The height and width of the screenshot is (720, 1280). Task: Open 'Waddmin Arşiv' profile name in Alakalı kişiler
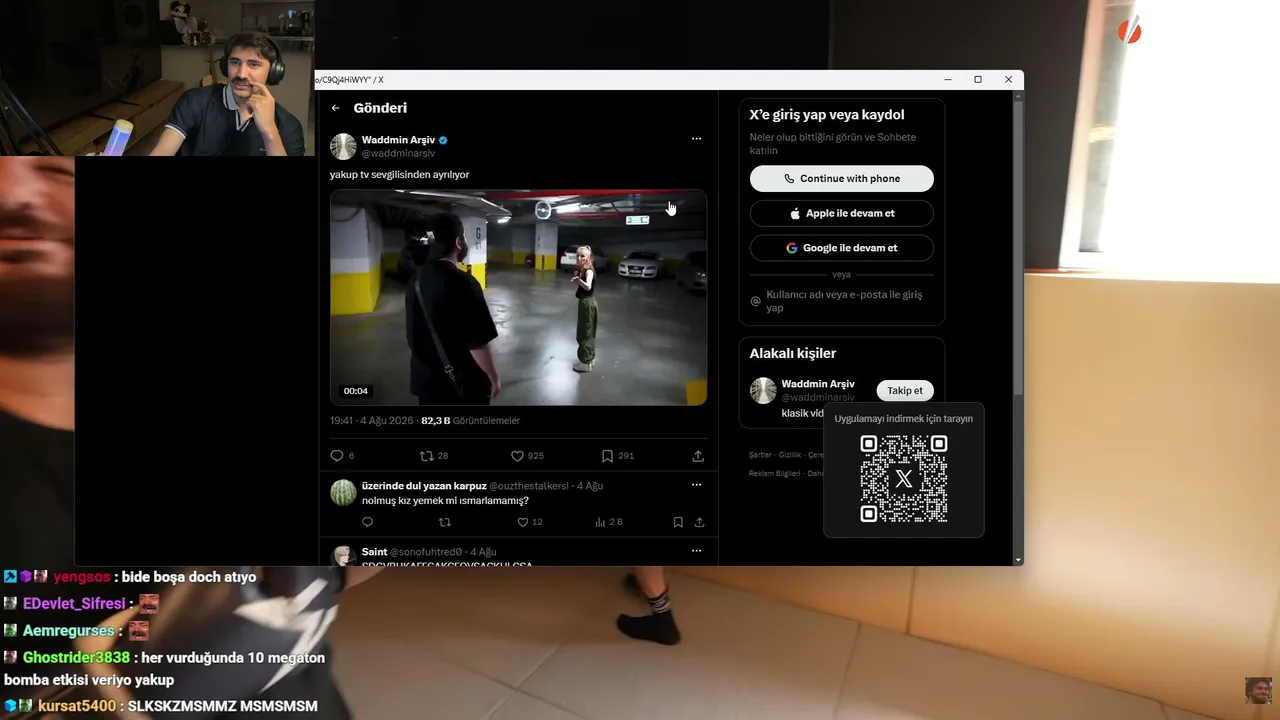818,384
